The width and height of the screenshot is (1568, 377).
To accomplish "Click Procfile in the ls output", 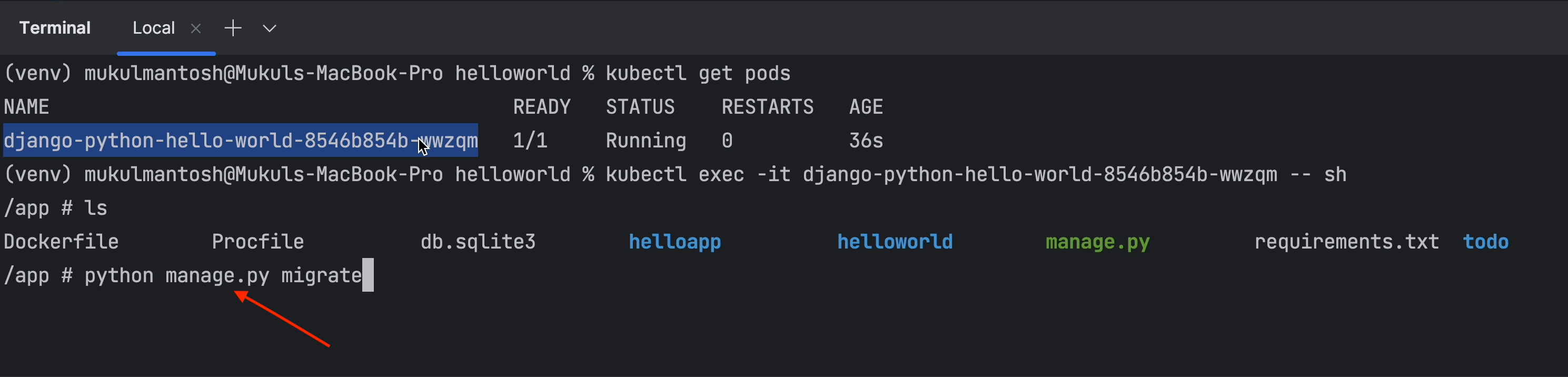I will [x=257, y=242].
